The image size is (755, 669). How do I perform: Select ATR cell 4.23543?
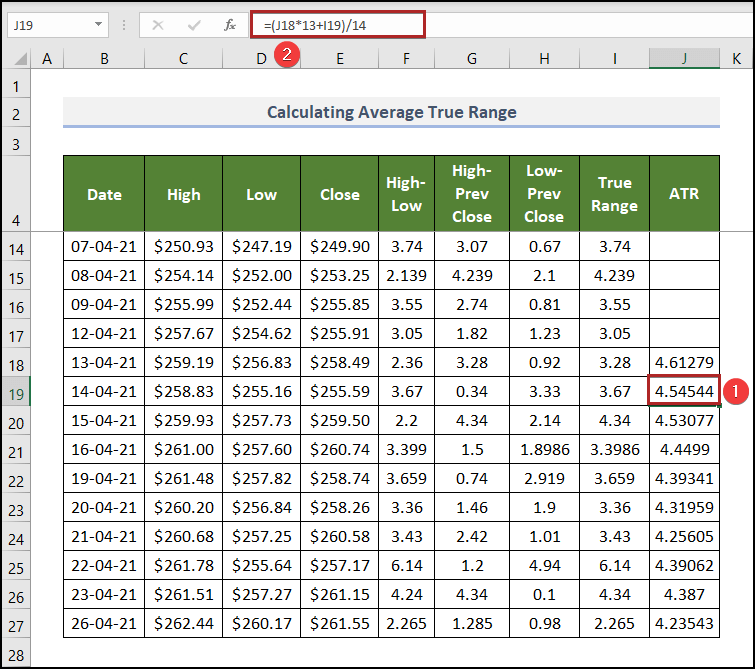(x=684, y=623)
